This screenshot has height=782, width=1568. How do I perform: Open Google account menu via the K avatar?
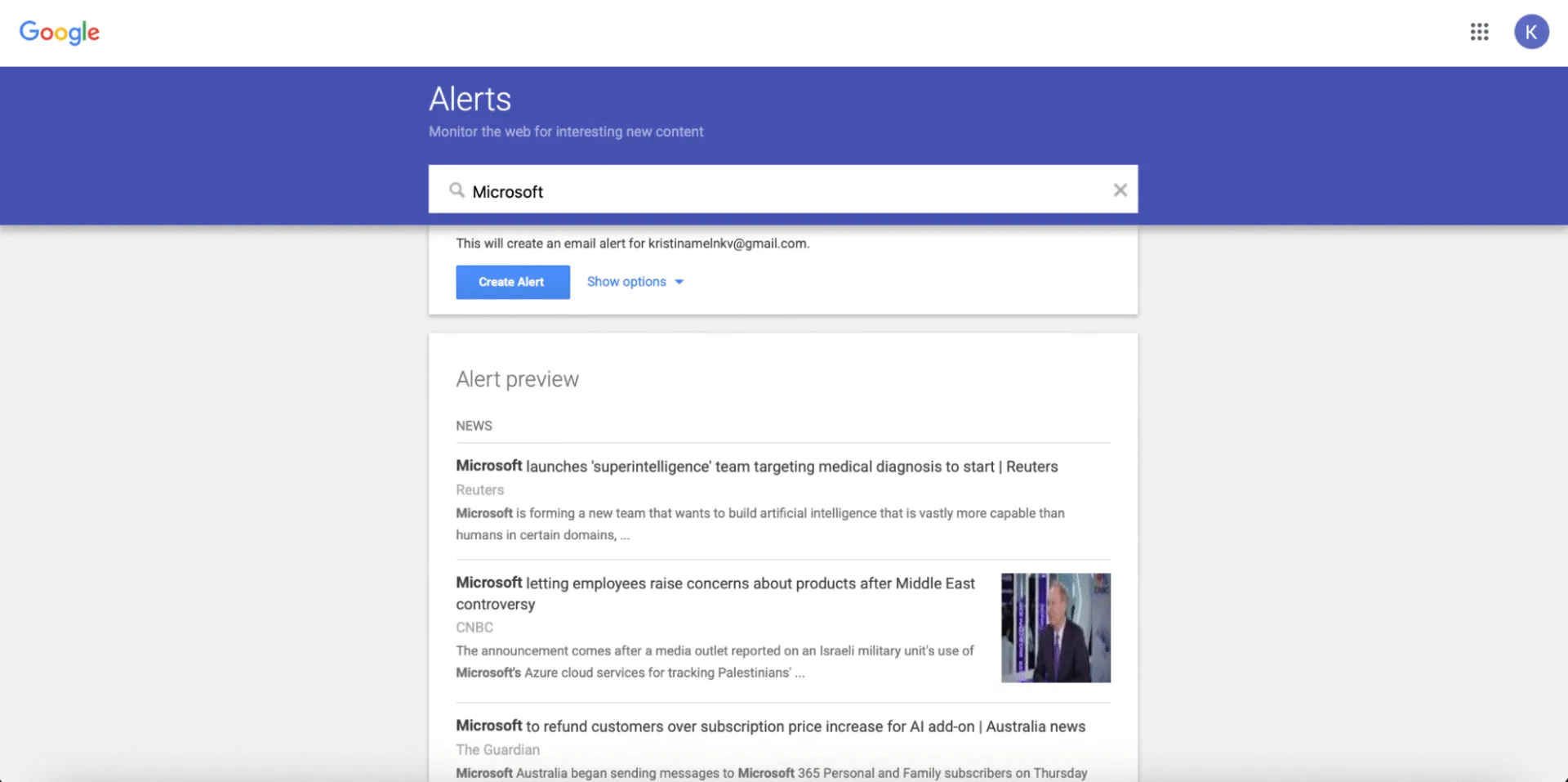click(1531, 32)
